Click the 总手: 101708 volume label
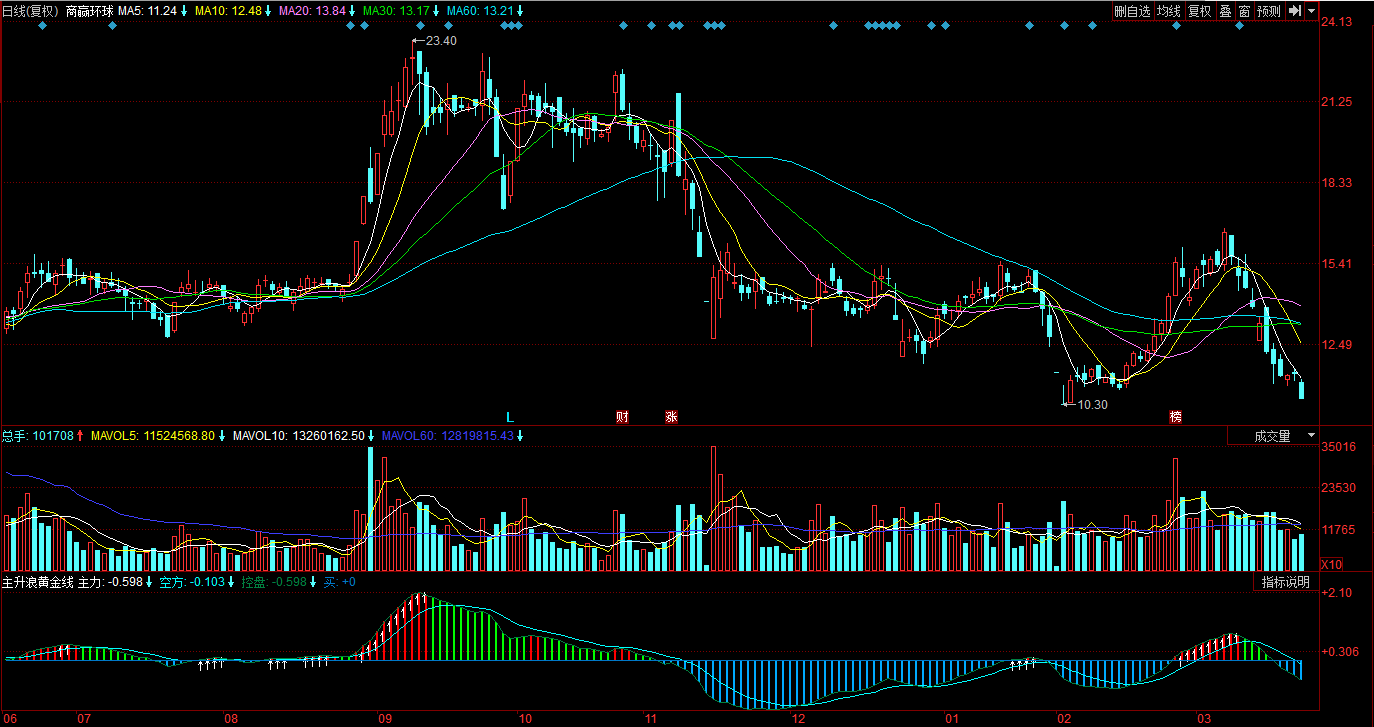Image resolution: width=1374 pixels, height=727 pixels. (38, 436)
